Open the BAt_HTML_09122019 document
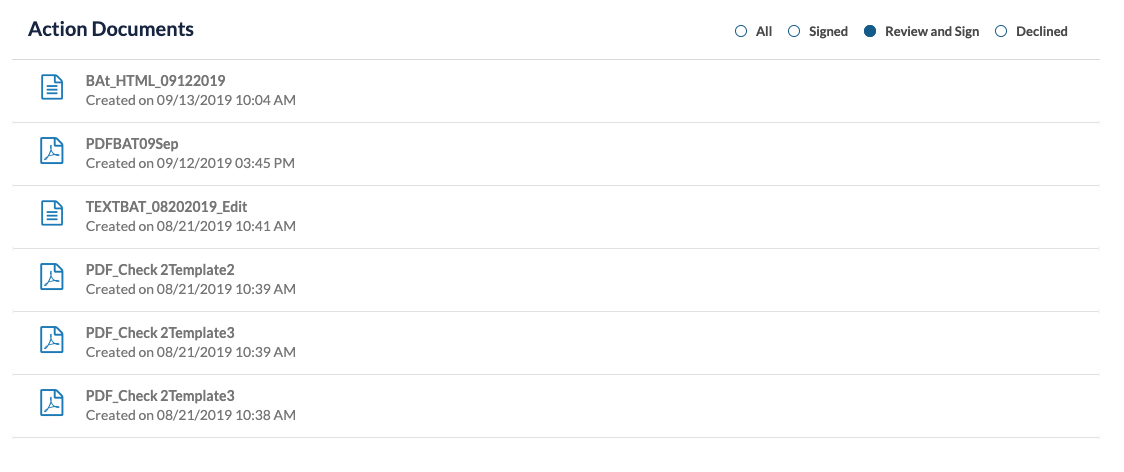 coord(156,81)
